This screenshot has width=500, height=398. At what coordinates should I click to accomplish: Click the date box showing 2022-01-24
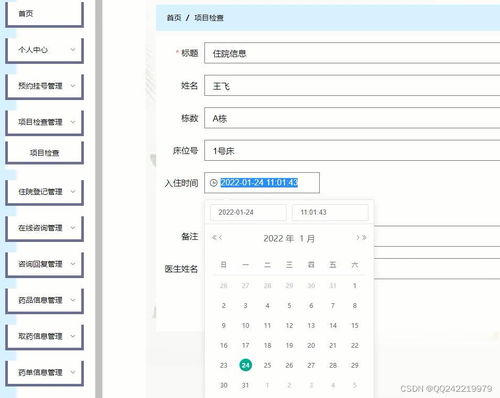(x=248, y=212)
